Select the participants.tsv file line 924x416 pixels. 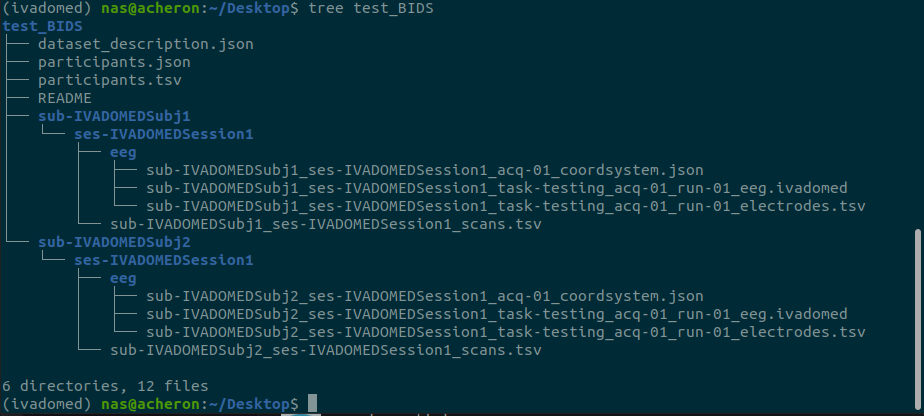pos(110,80)
